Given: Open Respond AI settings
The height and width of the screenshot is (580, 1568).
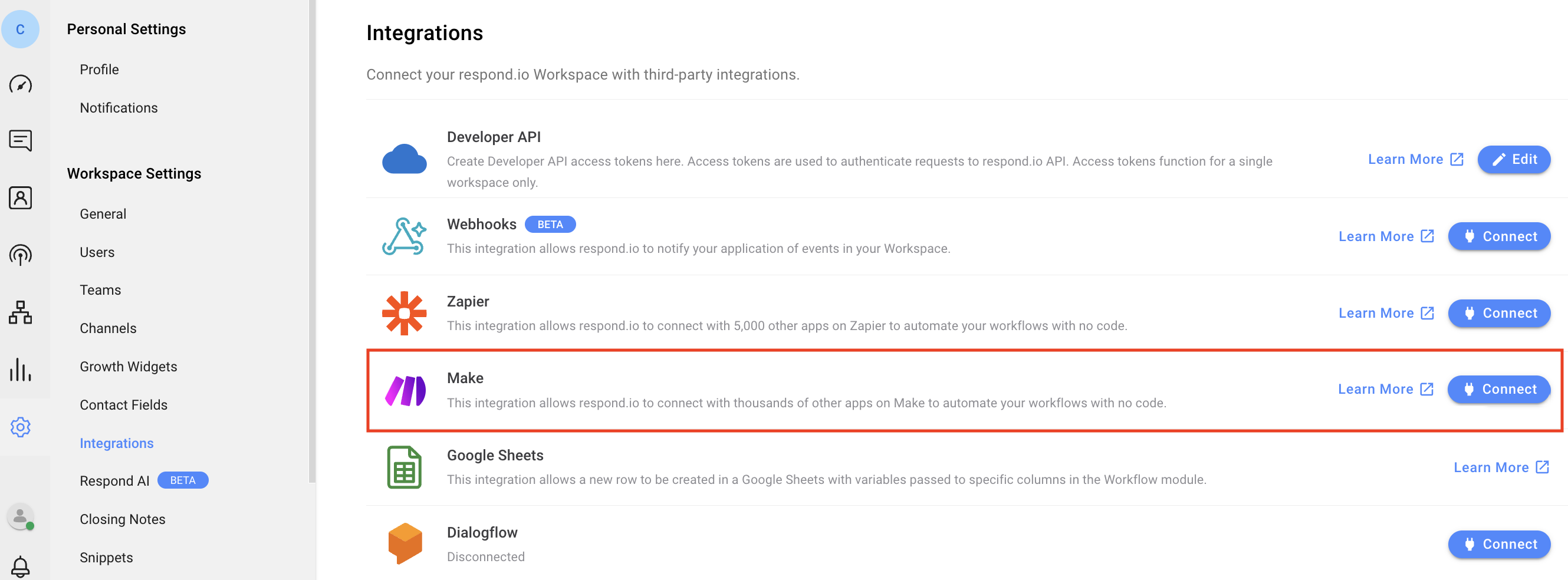Looking at the screenshot, I should [114, 481].
